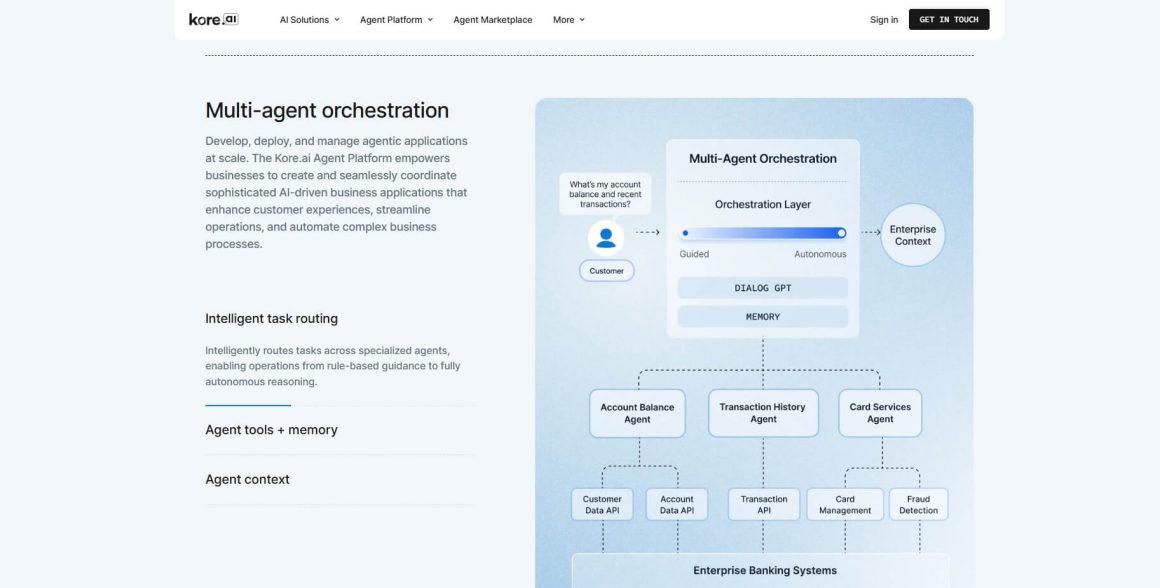
Task: Click the Fraud Detection node
Action: (x=918, y=505)
